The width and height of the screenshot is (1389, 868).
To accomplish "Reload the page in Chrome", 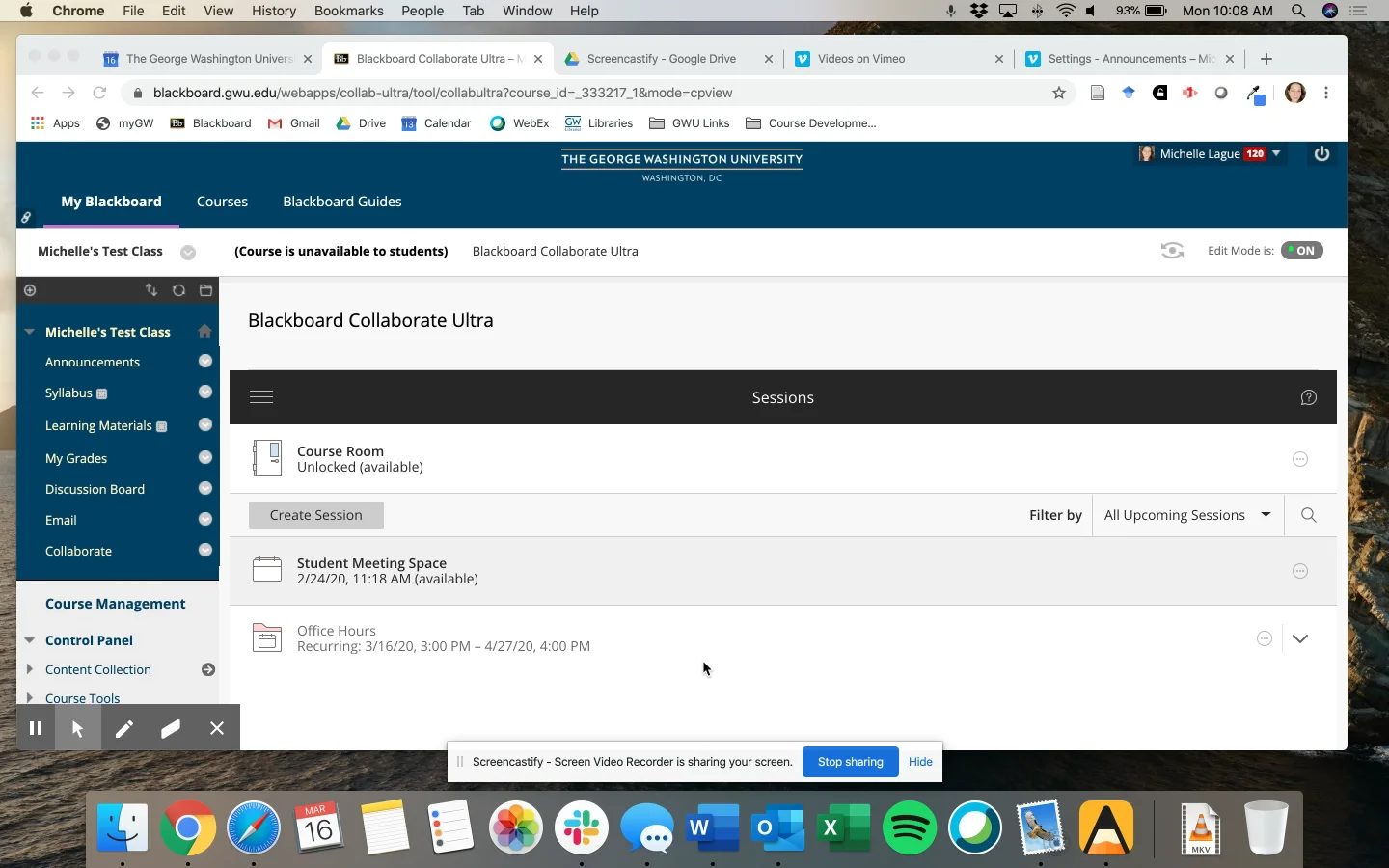I will [x=99, y=93].
